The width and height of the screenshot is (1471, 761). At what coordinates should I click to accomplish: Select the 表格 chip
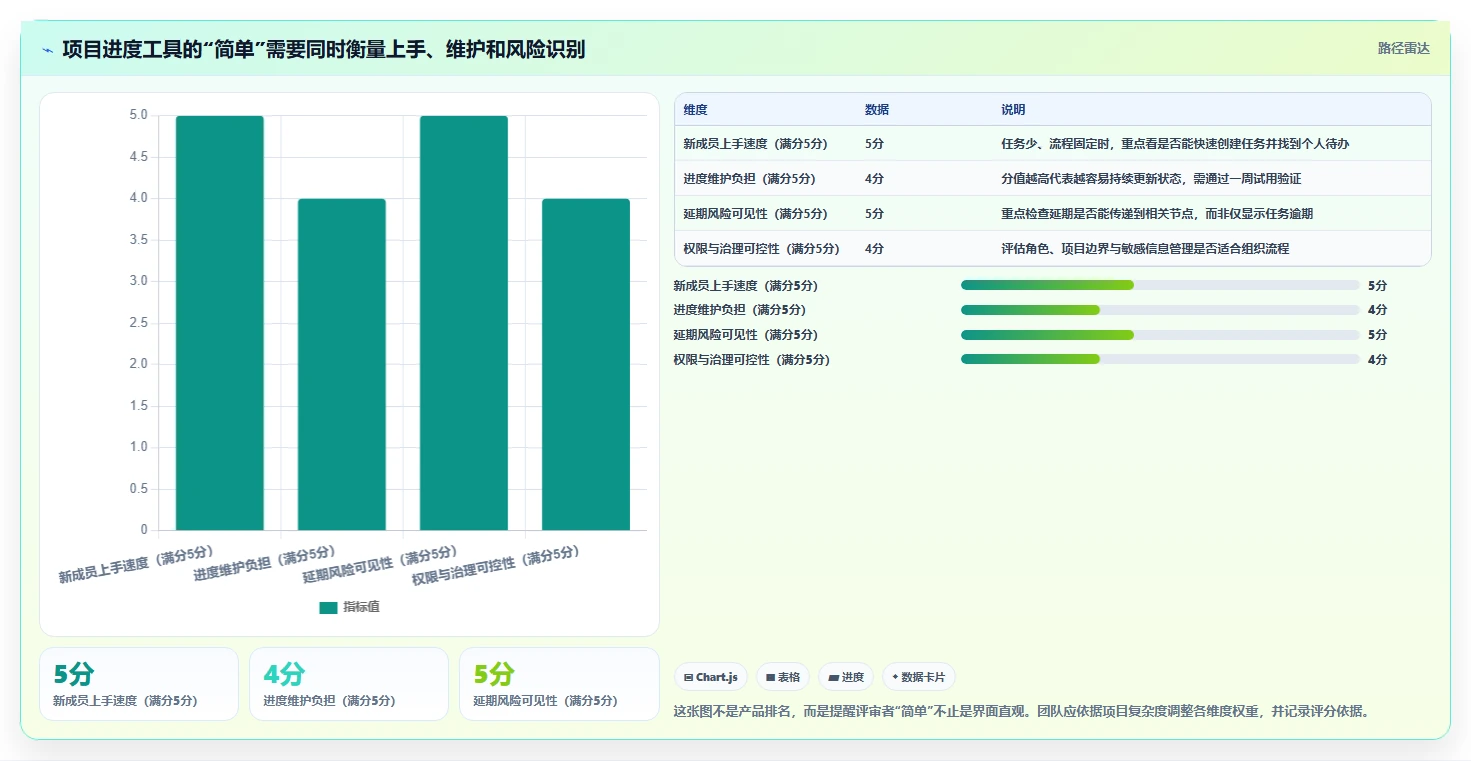782,677
